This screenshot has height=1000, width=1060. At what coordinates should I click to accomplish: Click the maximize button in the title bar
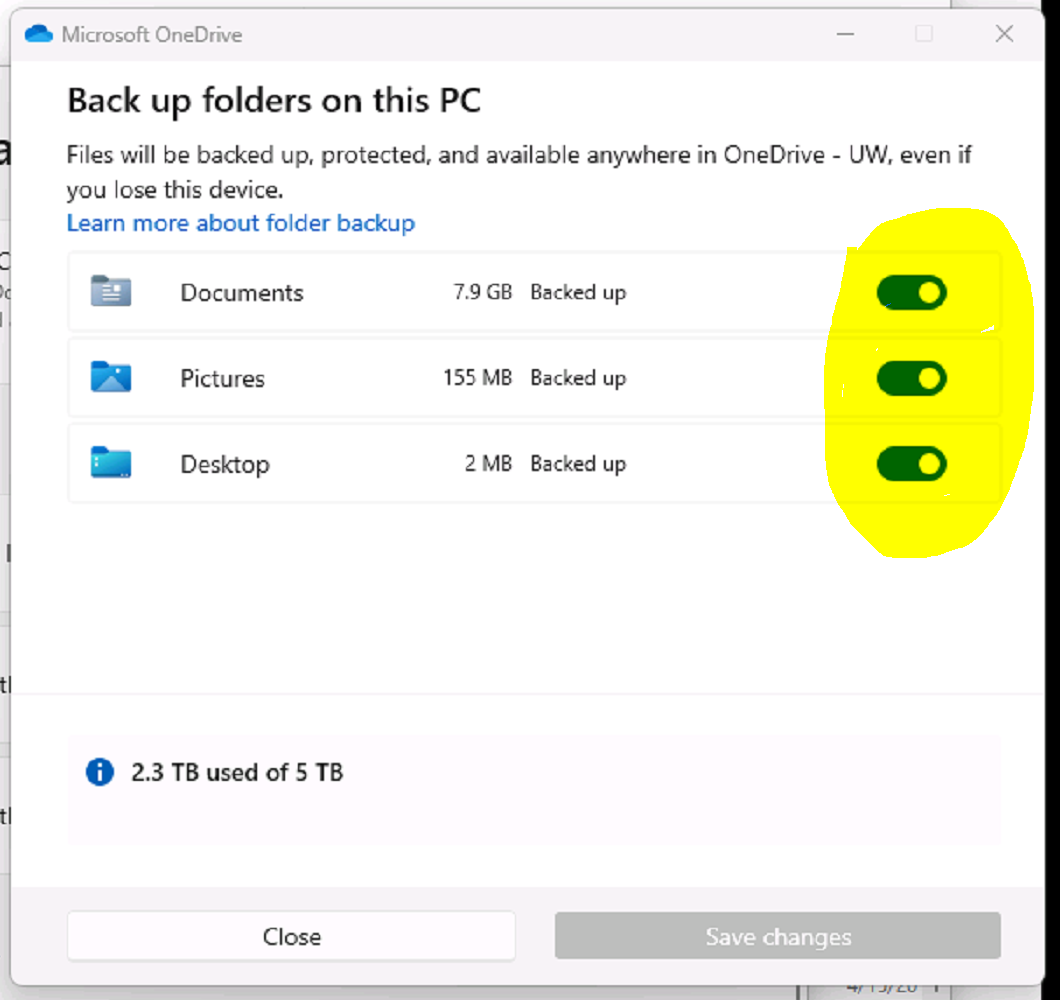pyautogui.click(x=924, y=34)
